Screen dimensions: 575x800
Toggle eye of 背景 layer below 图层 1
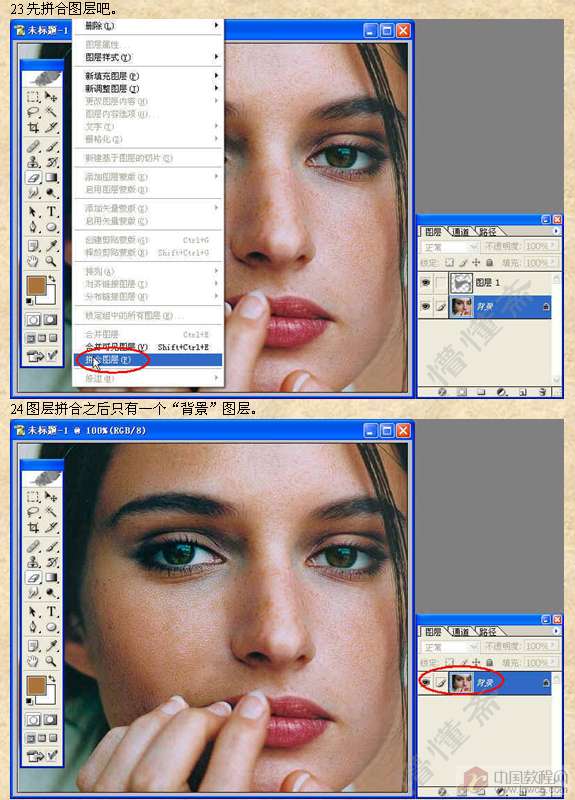[x=426, y=306]
